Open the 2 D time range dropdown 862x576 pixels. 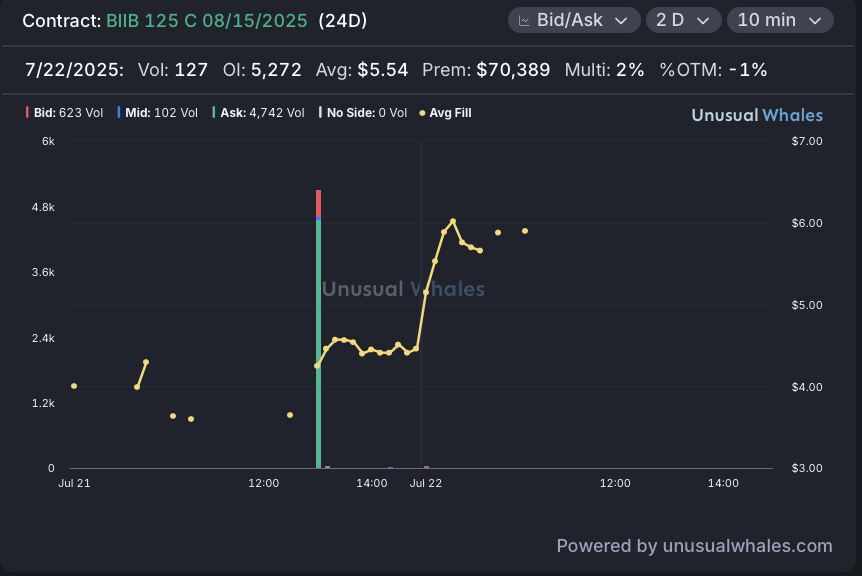683,20
